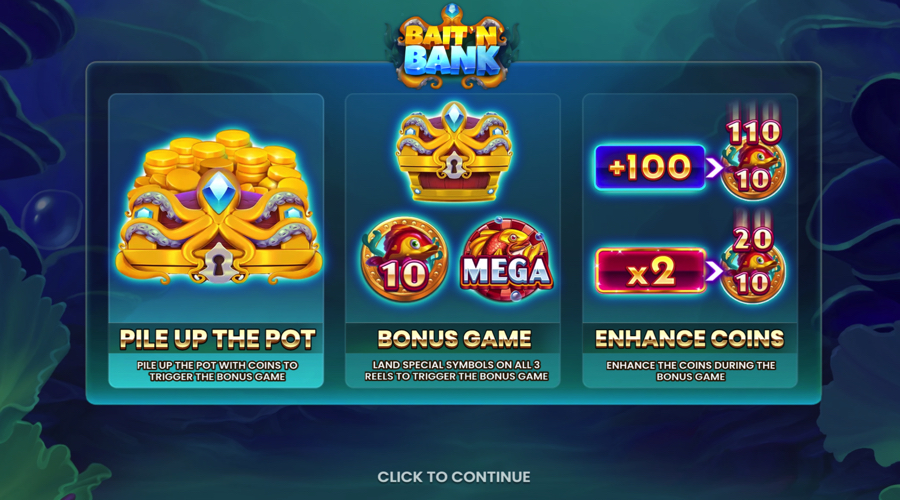Click Click To Continue text
This screenshot has height=500, width=900.
click(x=454, y=477)
